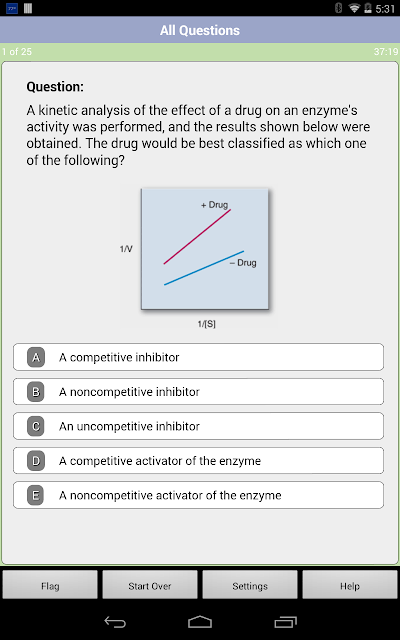Tap the Android home icon
The height and width of the screenshot is (640, 400).
(200, 622)
